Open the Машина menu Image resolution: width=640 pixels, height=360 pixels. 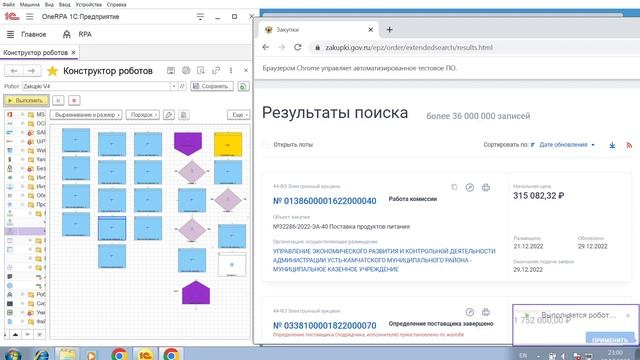(x=30, y=4)
